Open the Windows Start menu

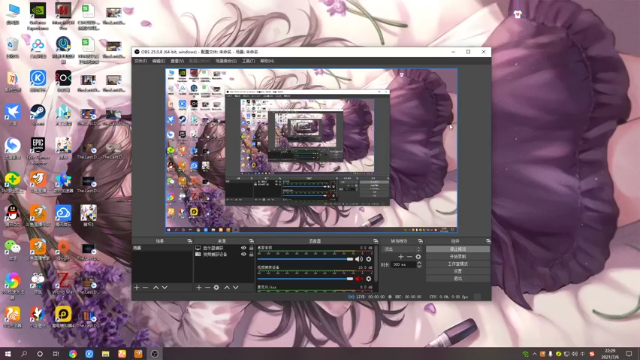[8, 354]
